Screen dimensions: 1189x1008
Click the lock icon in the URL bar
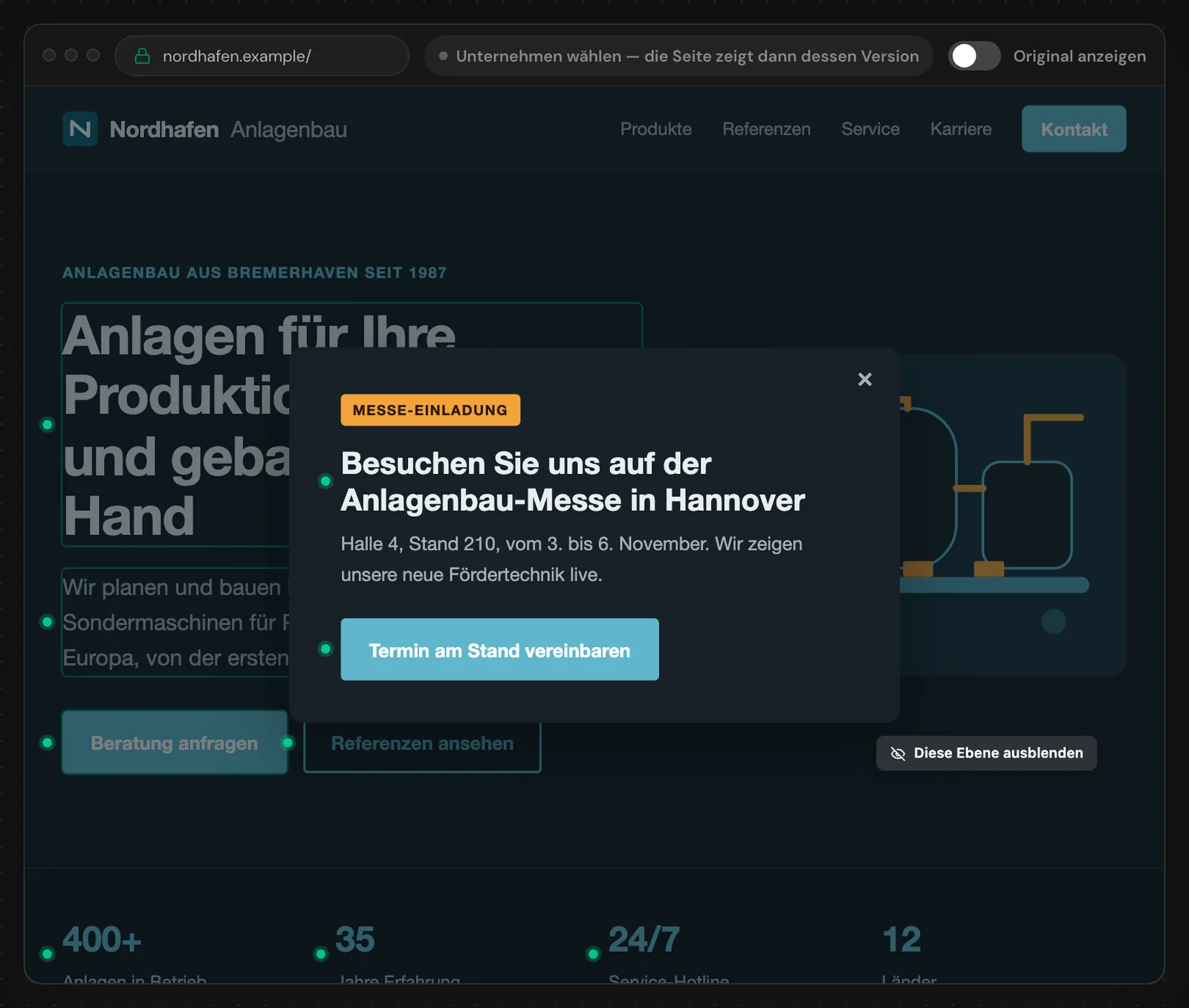point(142,56)
